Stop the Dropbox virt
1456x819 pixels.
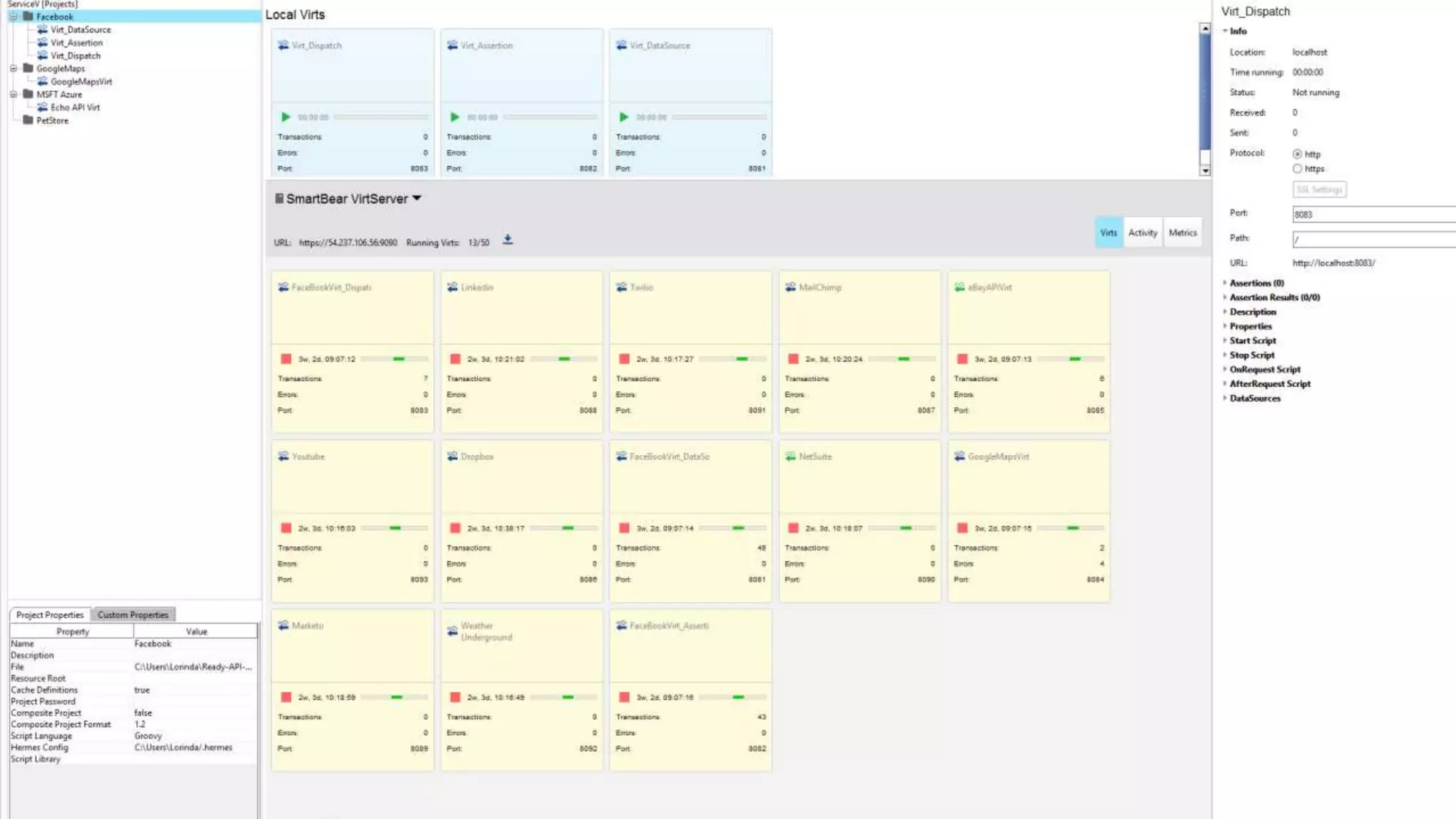click(455, 528)
